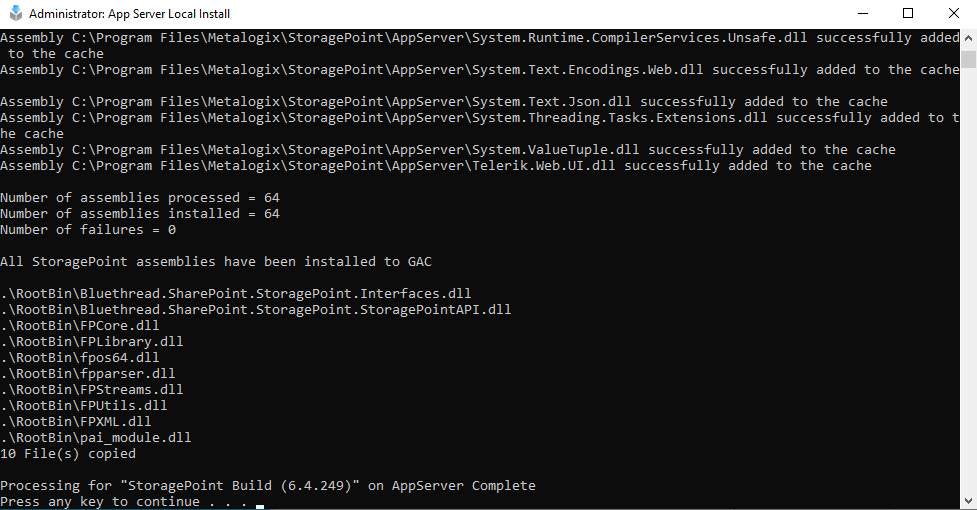Click the "Press any key to continue" prompt
Image resolution: width=977 pixels, height=510 pixels.
127,502
